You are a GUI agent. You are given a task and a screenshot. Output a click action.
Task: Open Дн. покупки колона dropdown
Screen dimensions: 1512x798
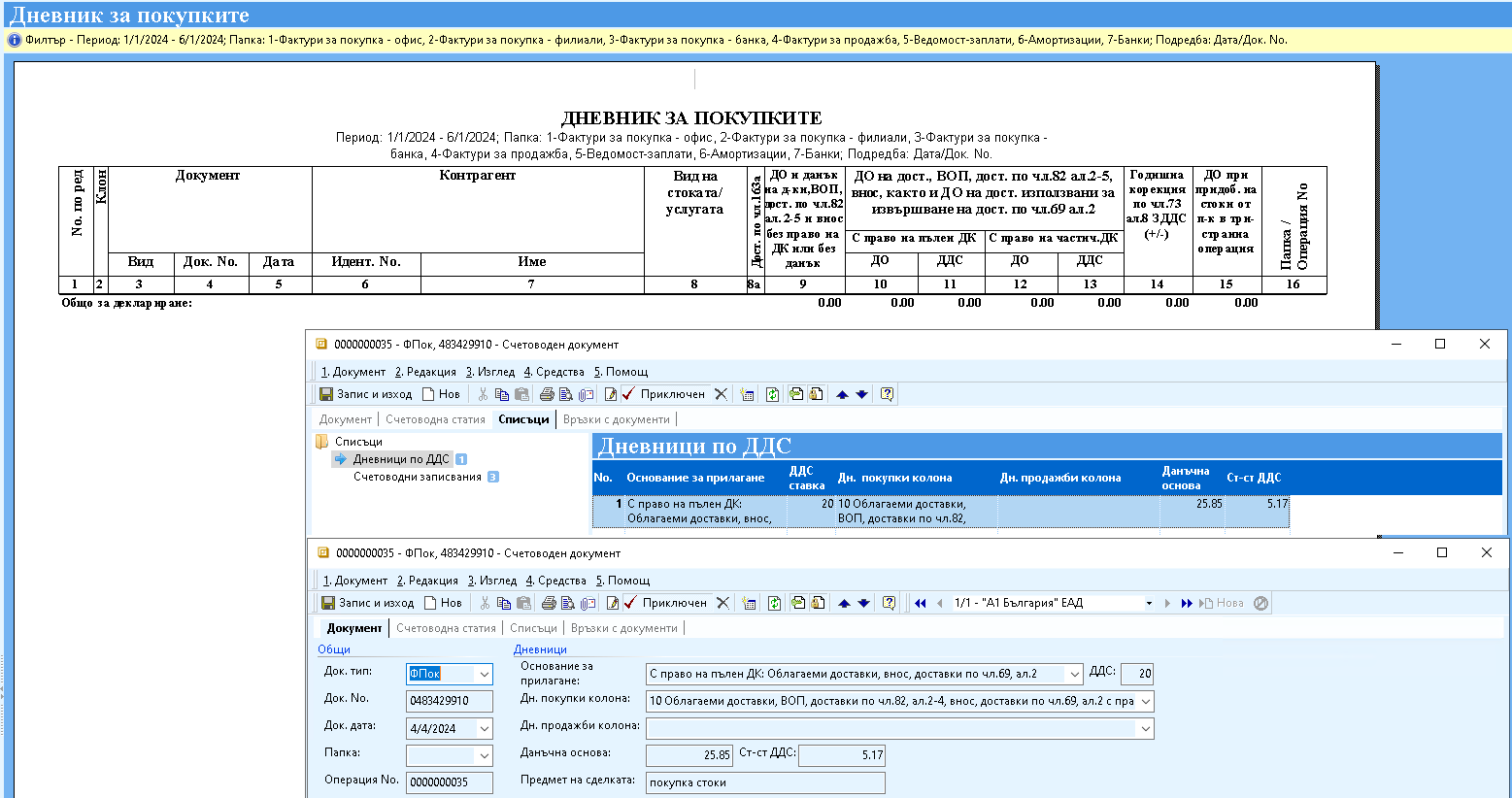pos(1146,701)
